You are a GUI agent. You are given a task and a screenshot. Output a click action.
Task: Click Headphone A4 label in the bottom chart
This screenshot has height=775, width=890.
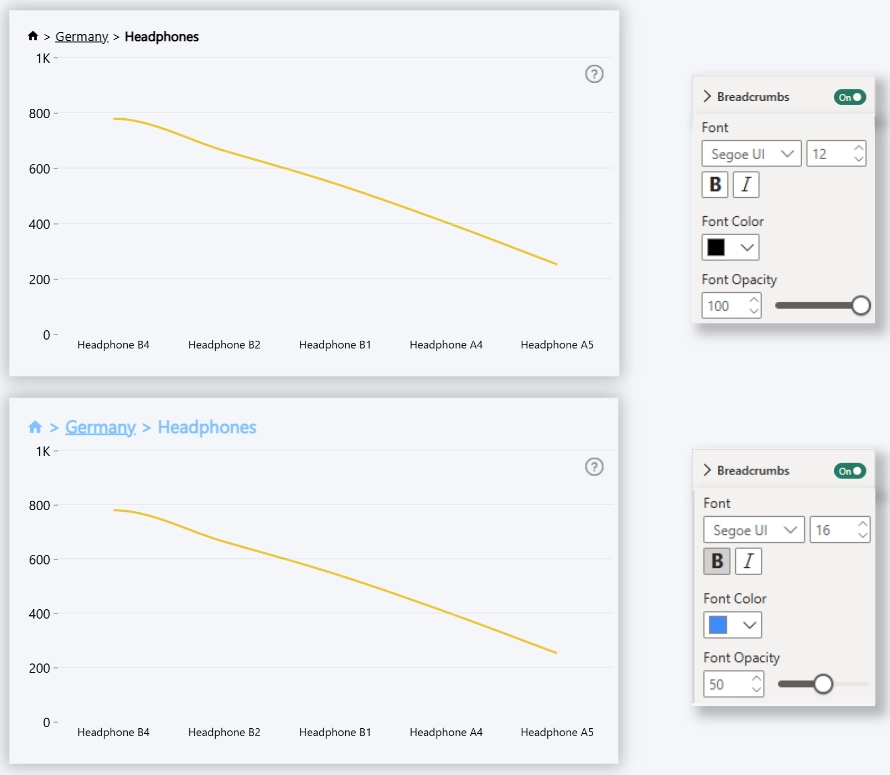[446, 732]
